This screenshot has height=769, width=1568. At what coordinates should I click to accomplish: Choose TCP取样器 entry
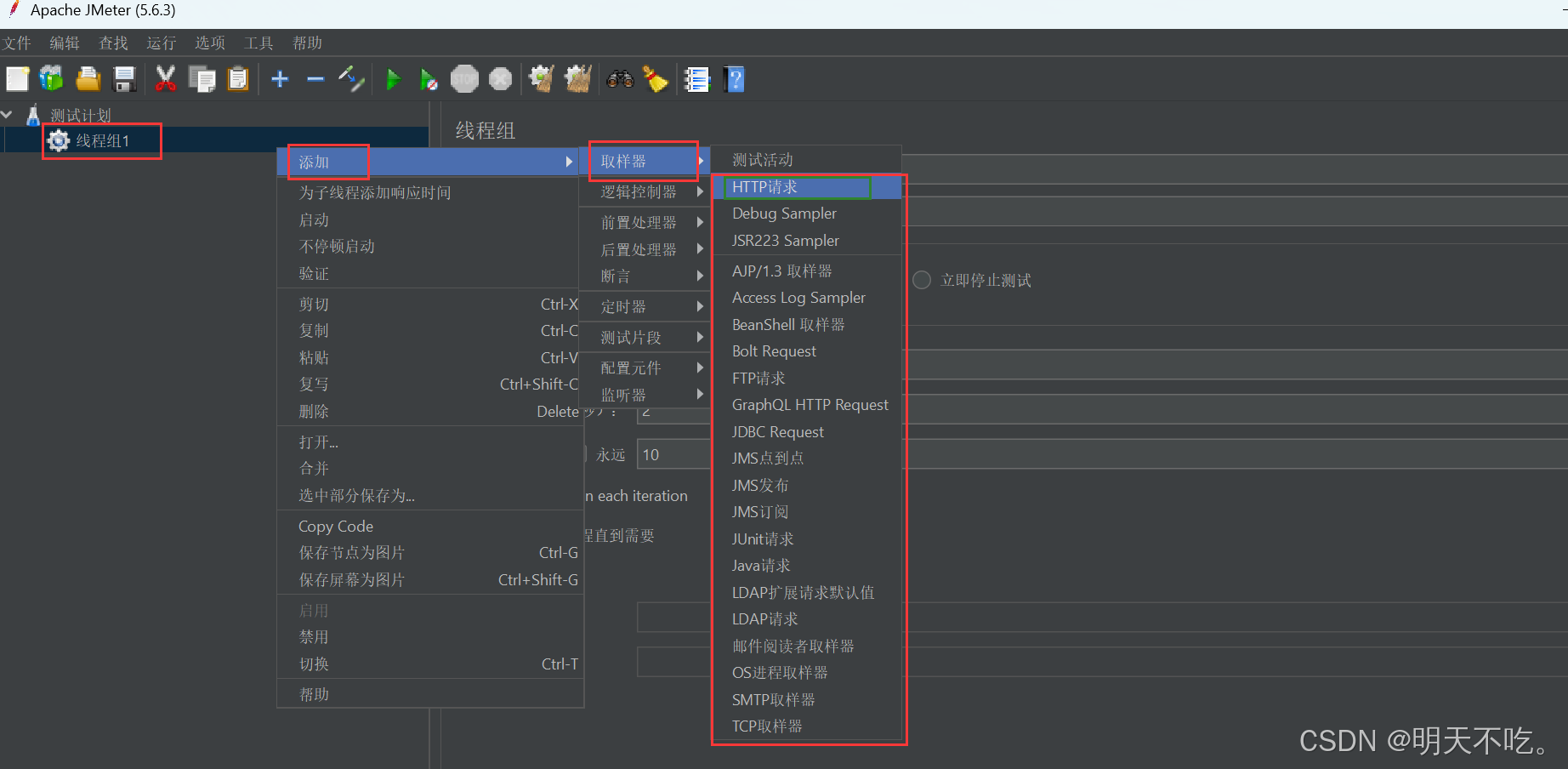[806, 726]
